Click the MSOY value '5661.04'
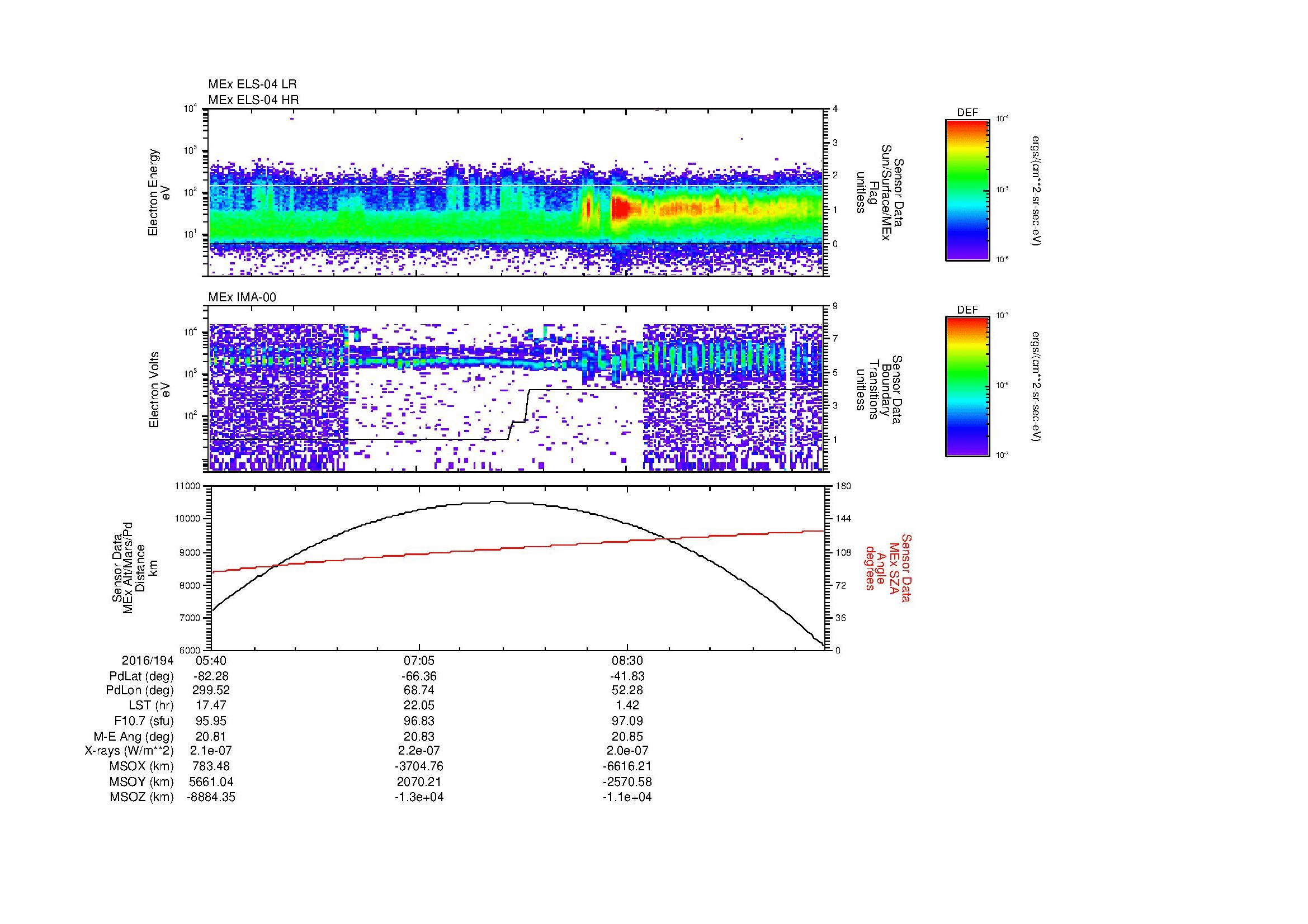The width and height of the screenshot is (1308, 924). (211, 781)
